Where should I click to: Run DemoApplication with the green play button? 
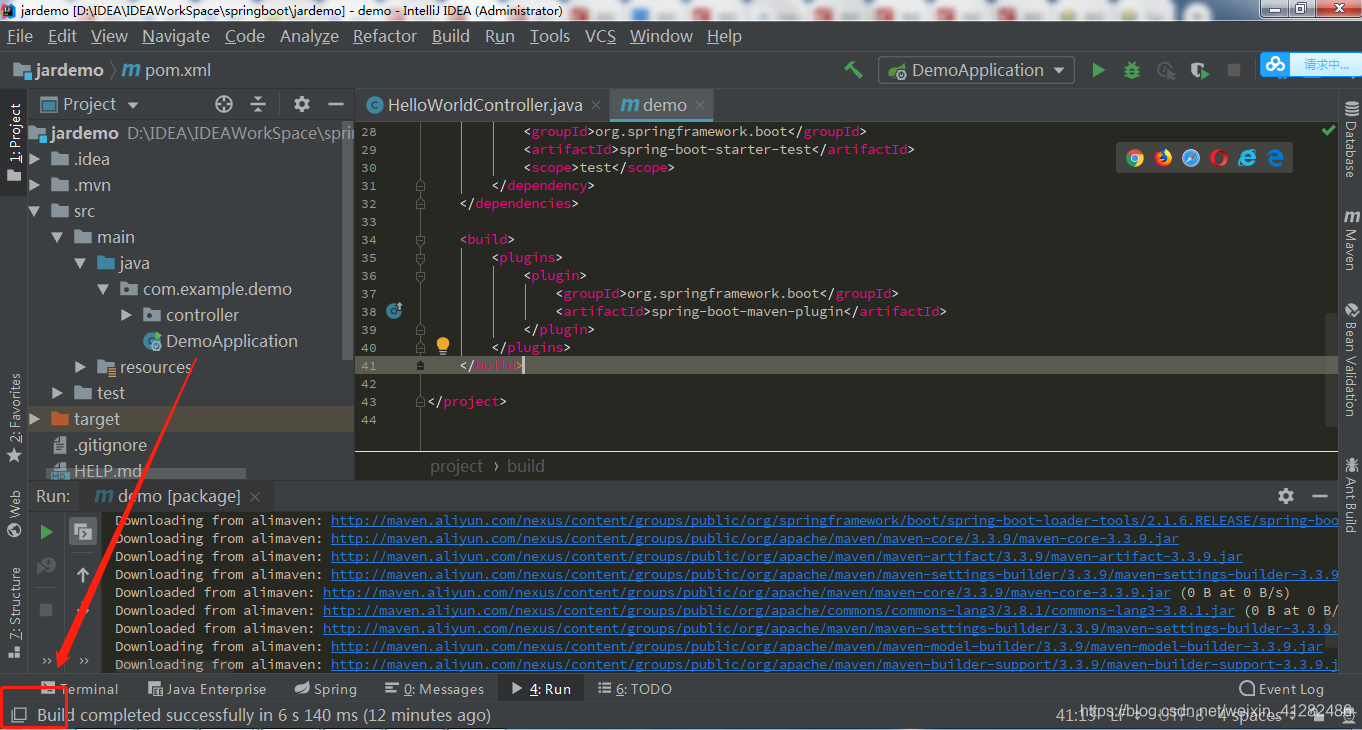[1098, 70]
